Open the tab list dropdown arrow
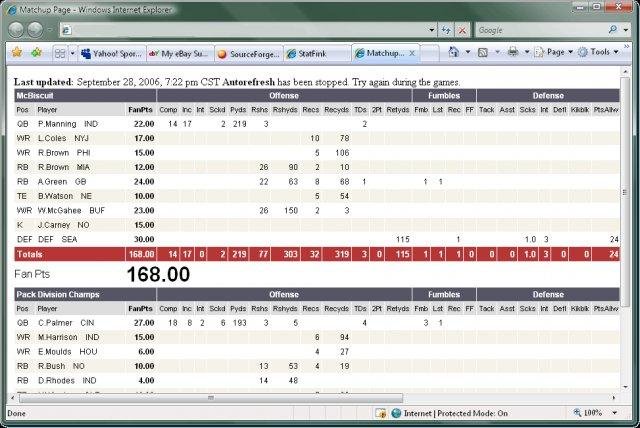This screenshot has width=640, height=428. click(72, 53)
